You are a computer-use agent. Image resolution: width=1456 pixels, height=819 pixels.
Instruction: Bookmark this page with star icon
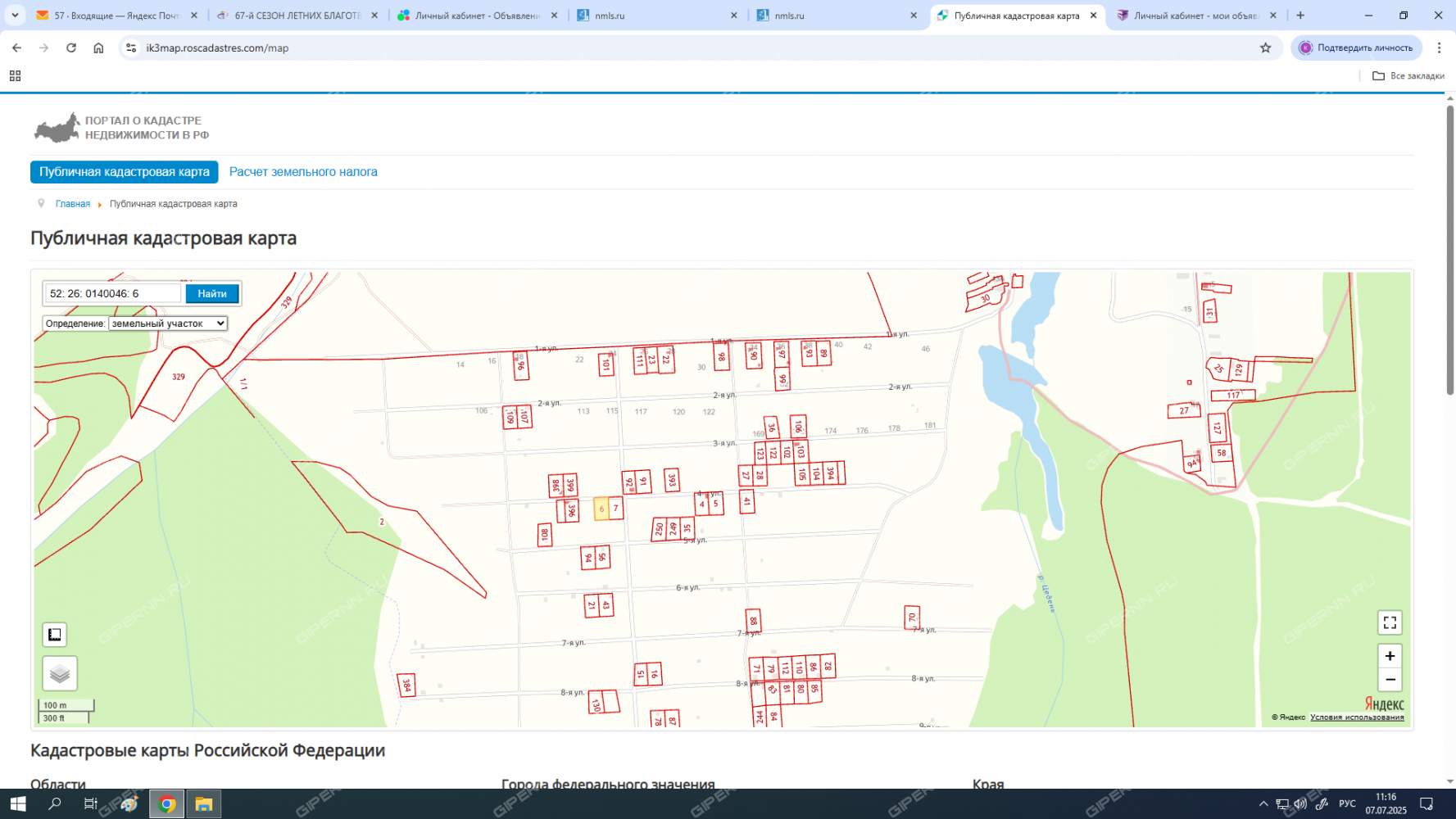[1266, 48]
